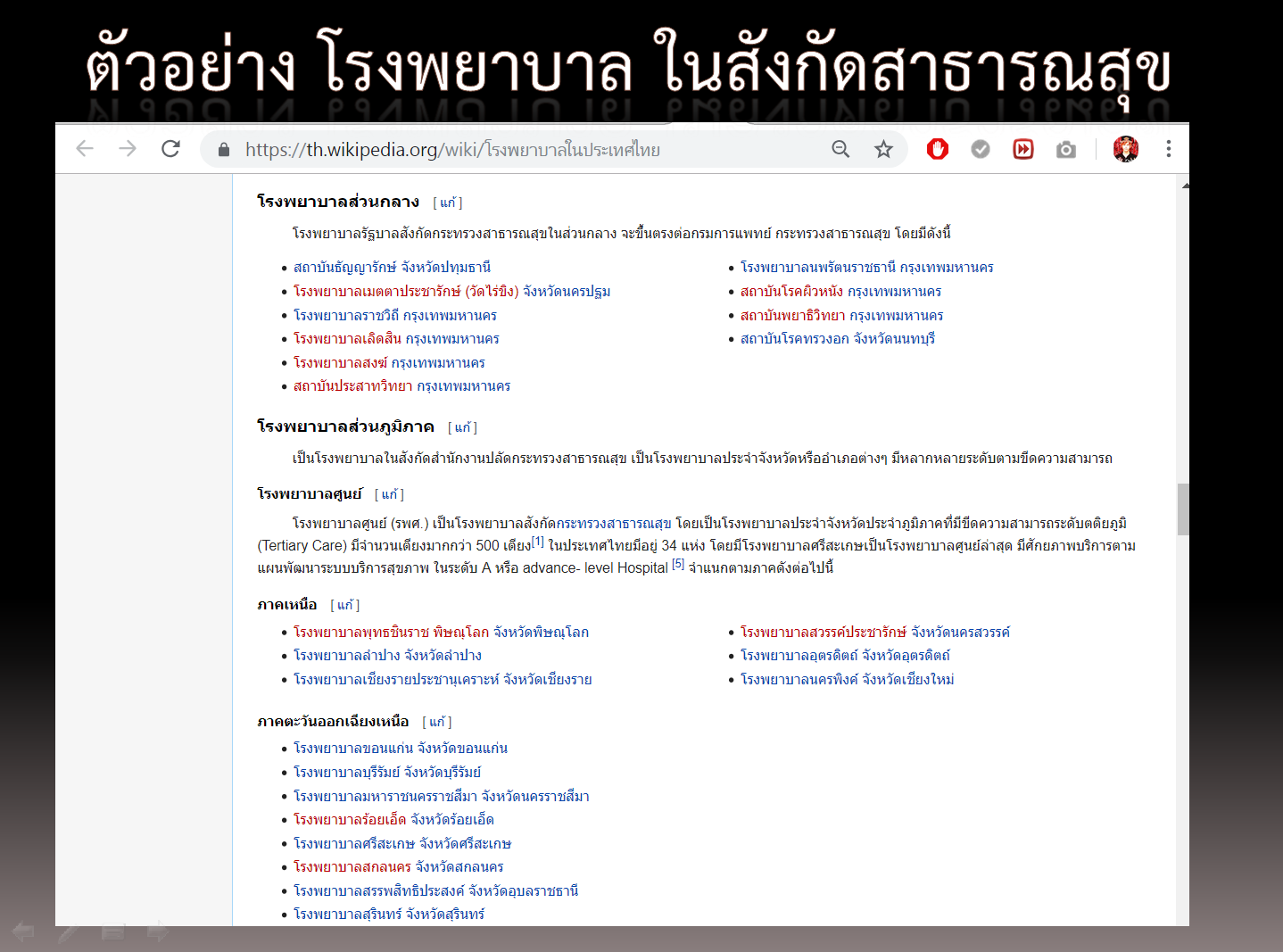Click the forward navigation arrow
Screen dimensions: 1283x952
pyautogui.click(x=128, y=148)
